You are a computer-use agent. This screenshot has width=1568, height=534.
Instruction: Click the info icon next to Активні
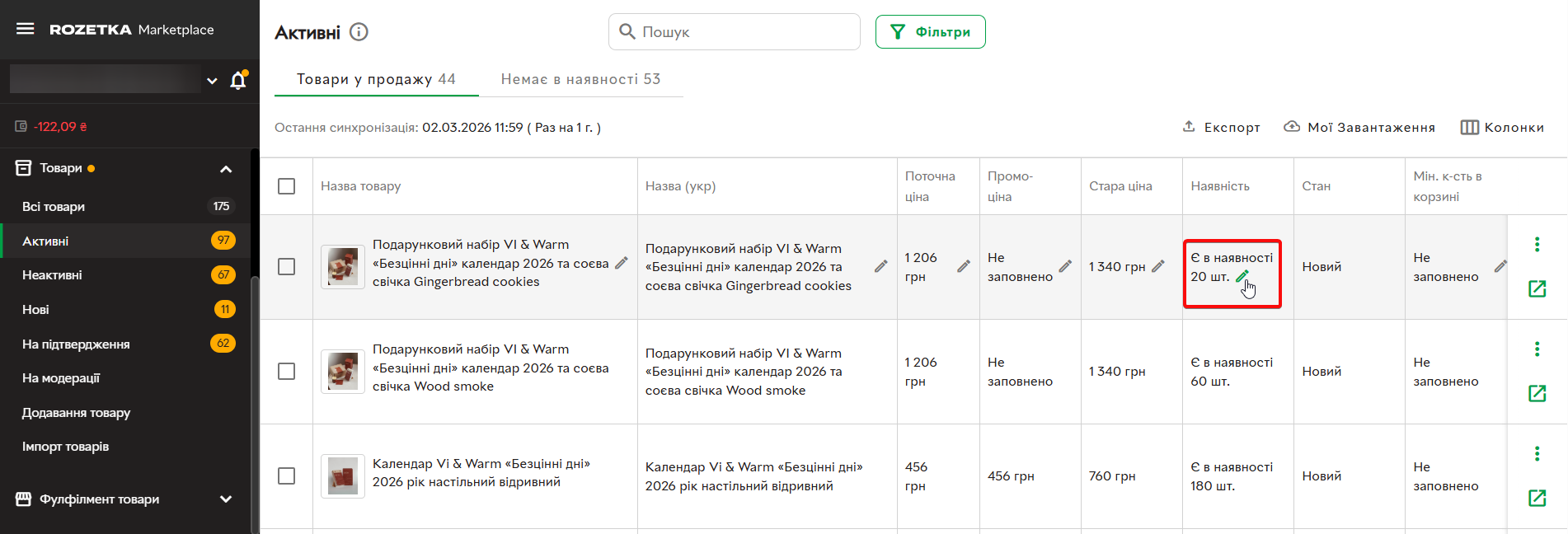359,32
